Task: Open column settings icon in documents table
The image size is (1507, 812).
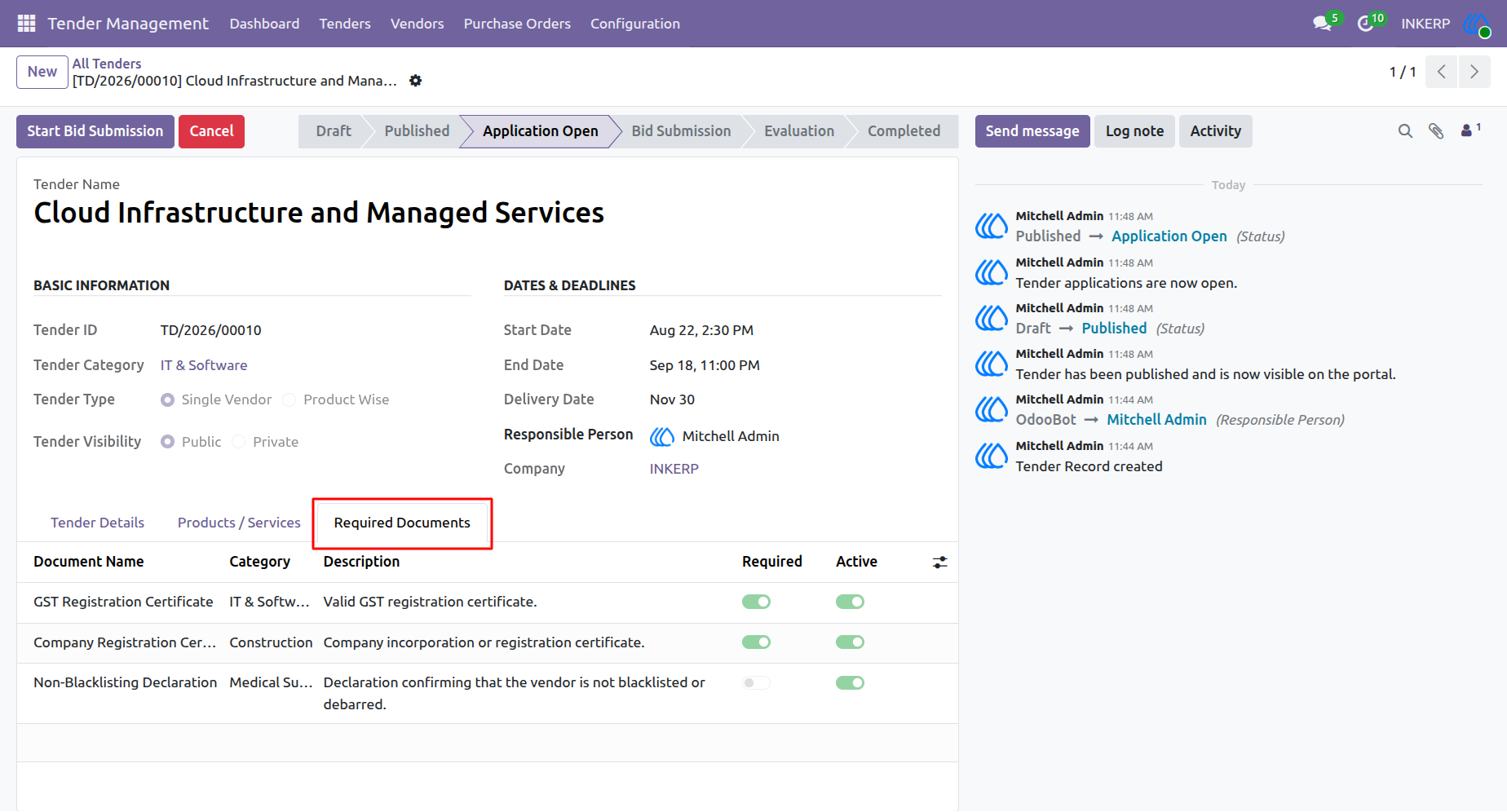Action: click(940, 563)
